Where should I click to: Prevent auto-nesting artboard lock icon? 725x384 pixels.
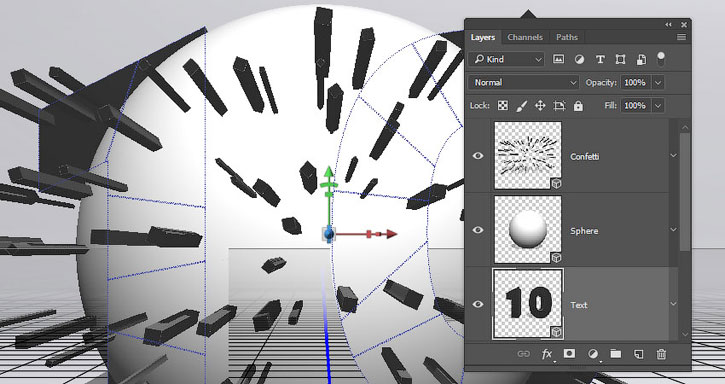click(x=559, y=106)
